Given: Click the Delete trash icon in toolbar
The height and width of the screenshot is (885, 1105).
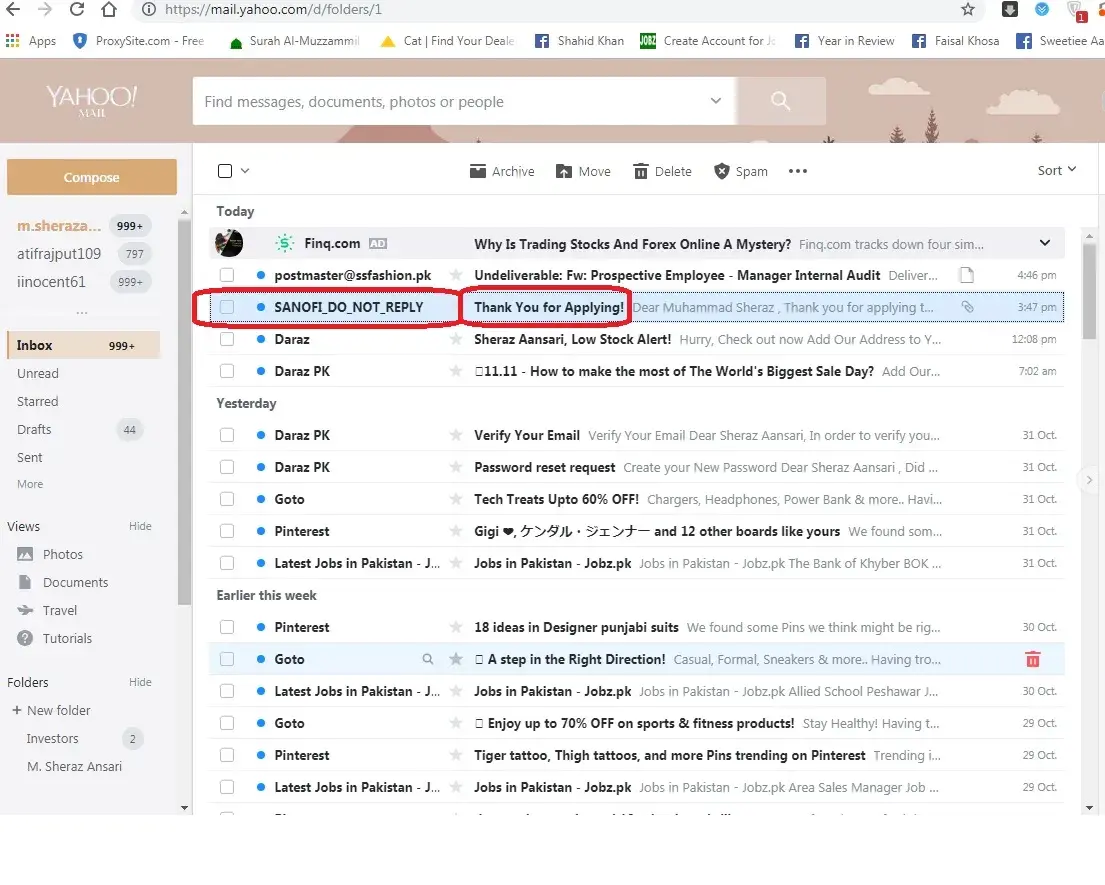Looking at the screenshot, I should 641,171.
